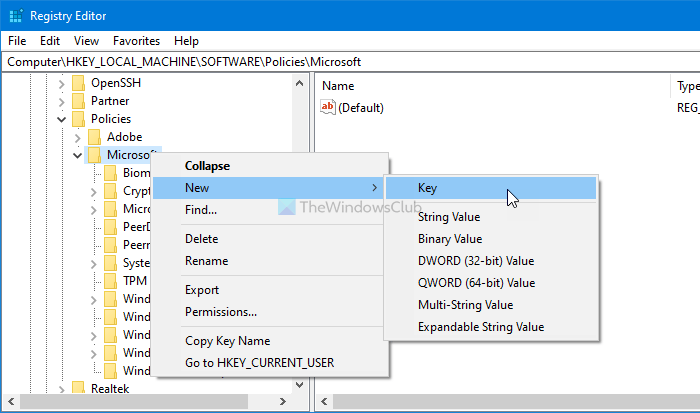This screenshot has width=700, height=413.
Task: Select Copy Key Name entry
Action: 227,341
